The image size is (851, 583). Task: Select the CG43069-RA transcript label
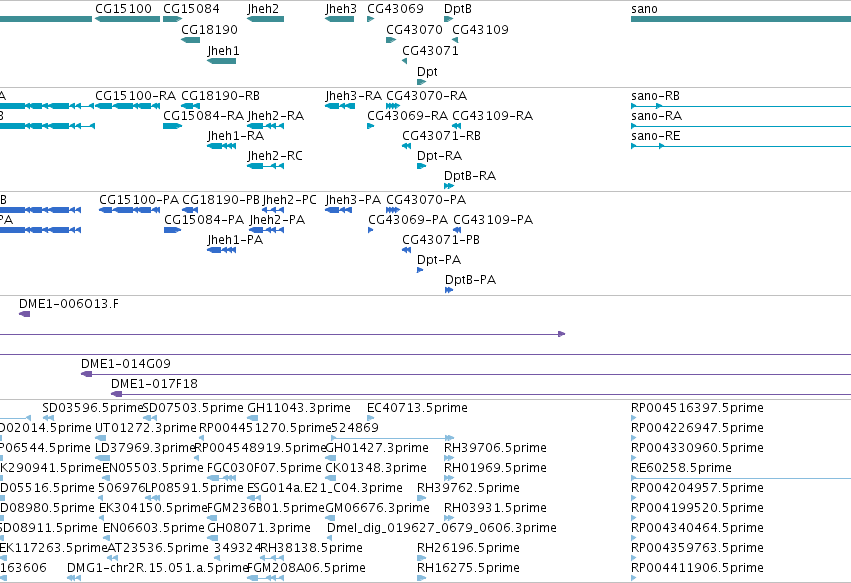408,116
